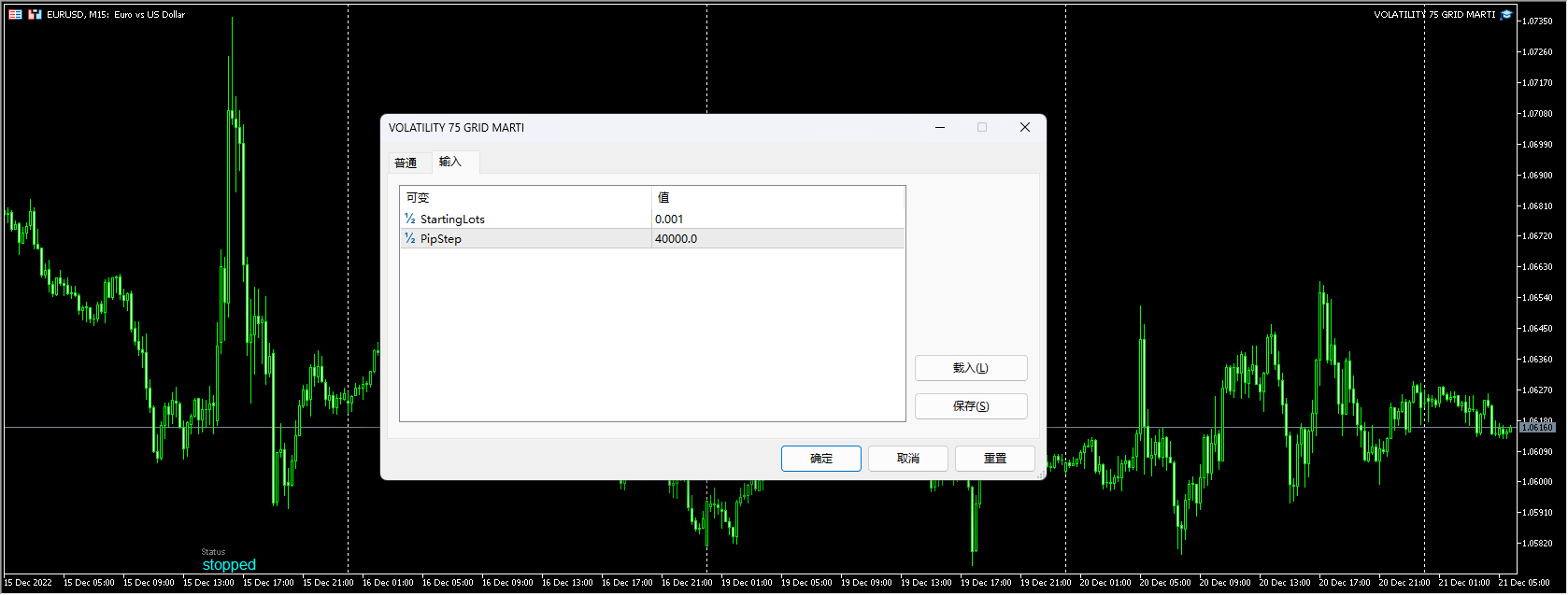
Task: Click the 20 Dec 01:00 time label
Action: pos(1105,583)
